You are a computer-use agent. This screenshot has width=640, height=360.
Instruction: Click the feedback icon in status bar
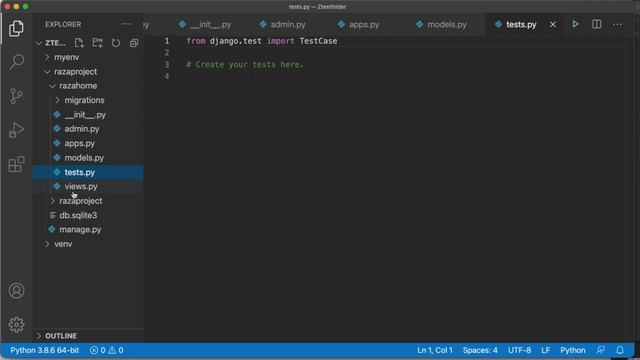[x=601, y=350]
